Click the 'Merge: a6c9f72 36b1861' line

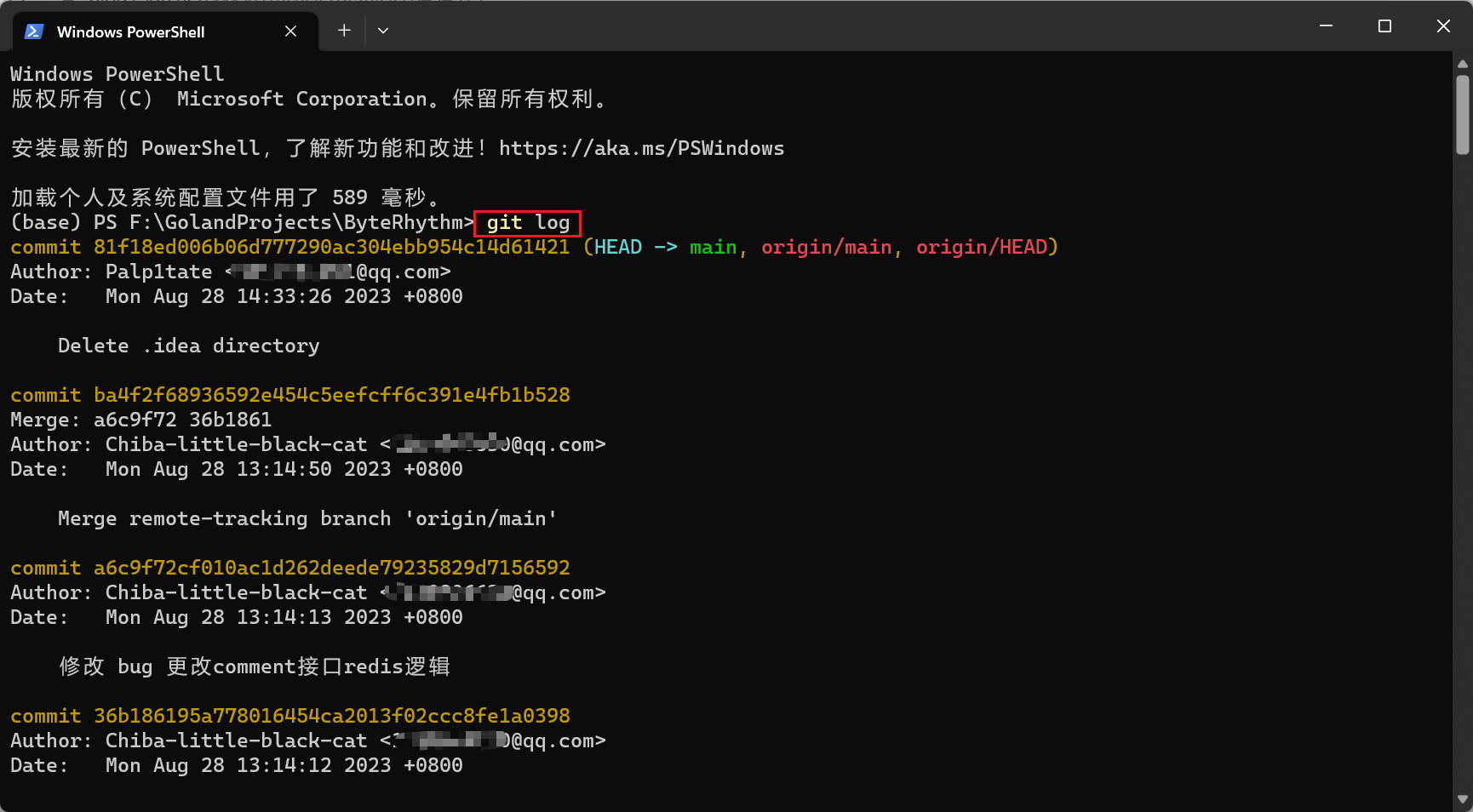(x=140, y=420)
